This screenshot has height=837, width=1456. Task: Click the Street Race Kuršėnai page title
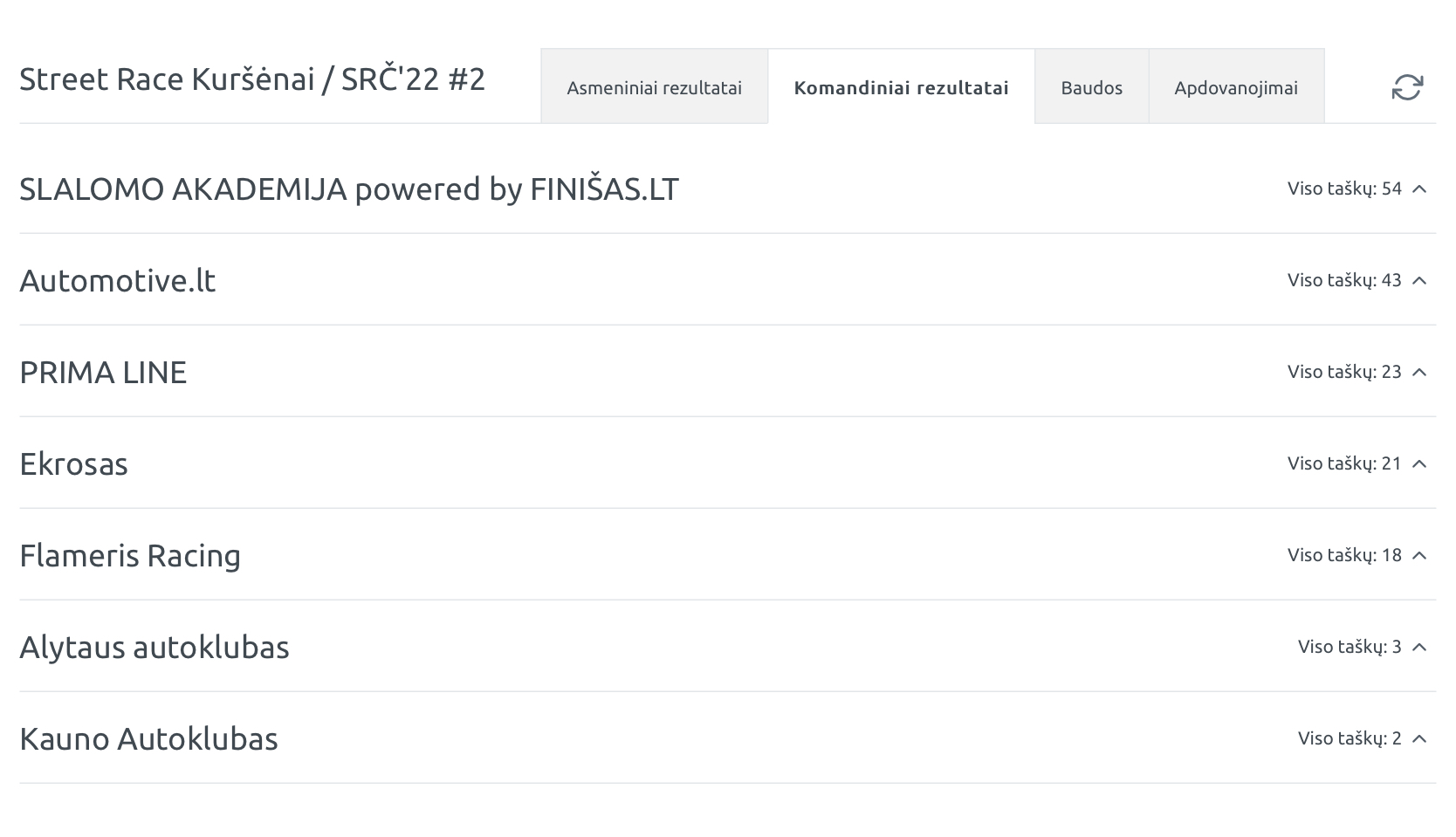pos(252,79)
